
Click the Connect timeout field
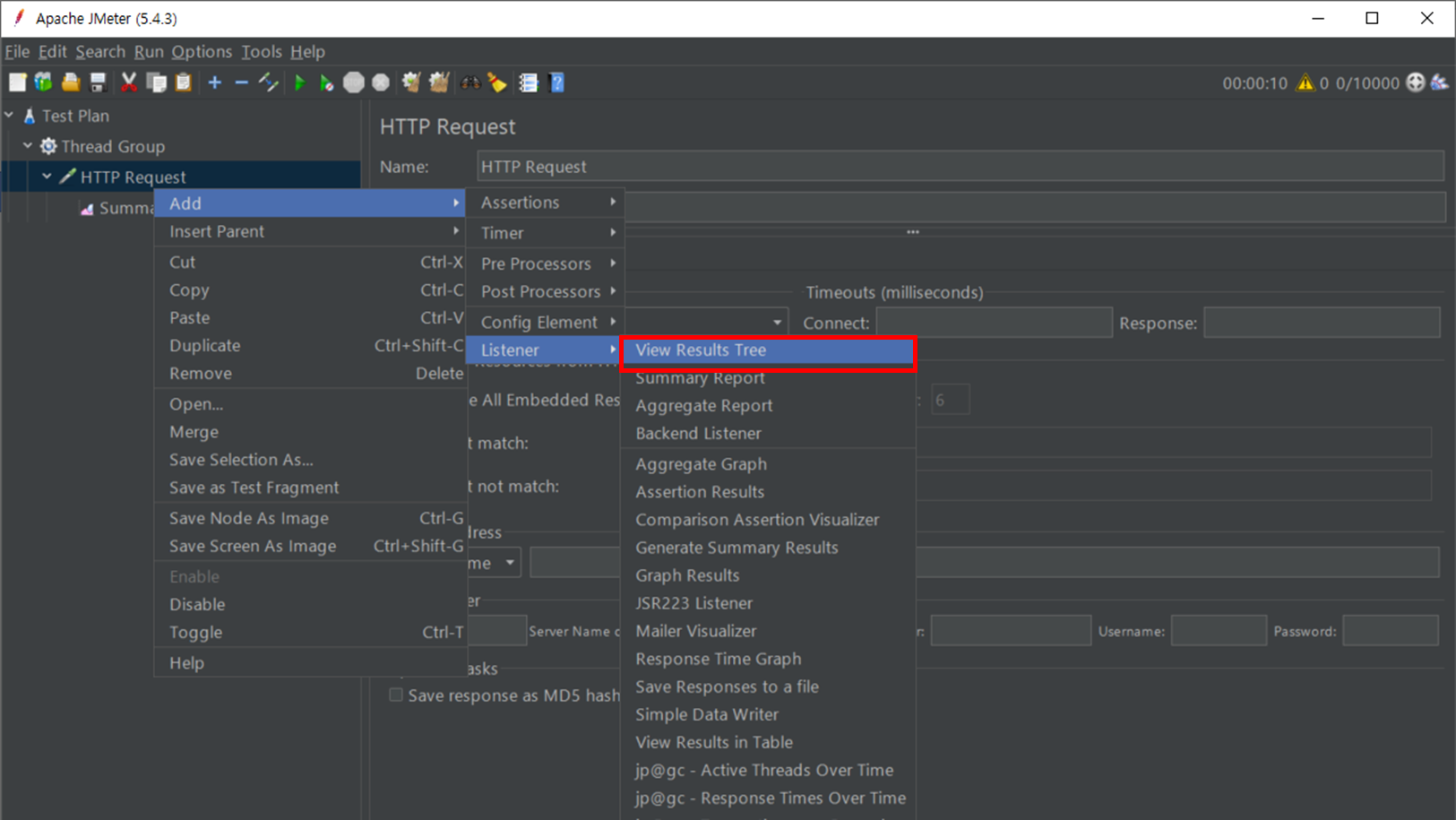(x=994, y=323)
